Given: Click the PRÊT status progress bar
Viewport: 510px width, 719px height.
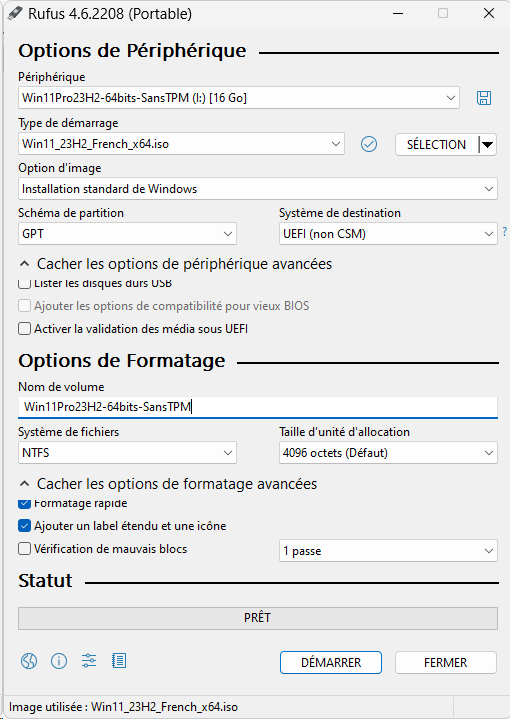Looking at the screenshot, I should pyautogui.click(x=258, y=618).
